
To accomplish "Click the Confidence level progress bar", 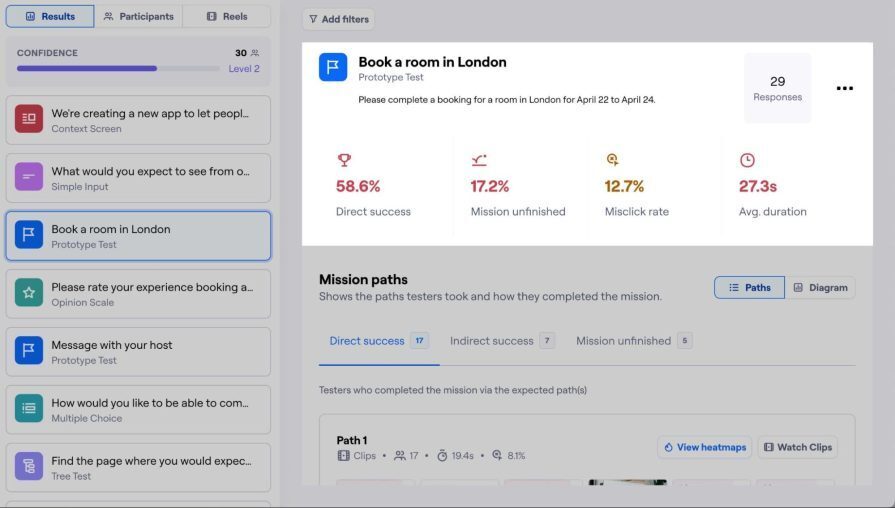I will (x=118, y=69).
